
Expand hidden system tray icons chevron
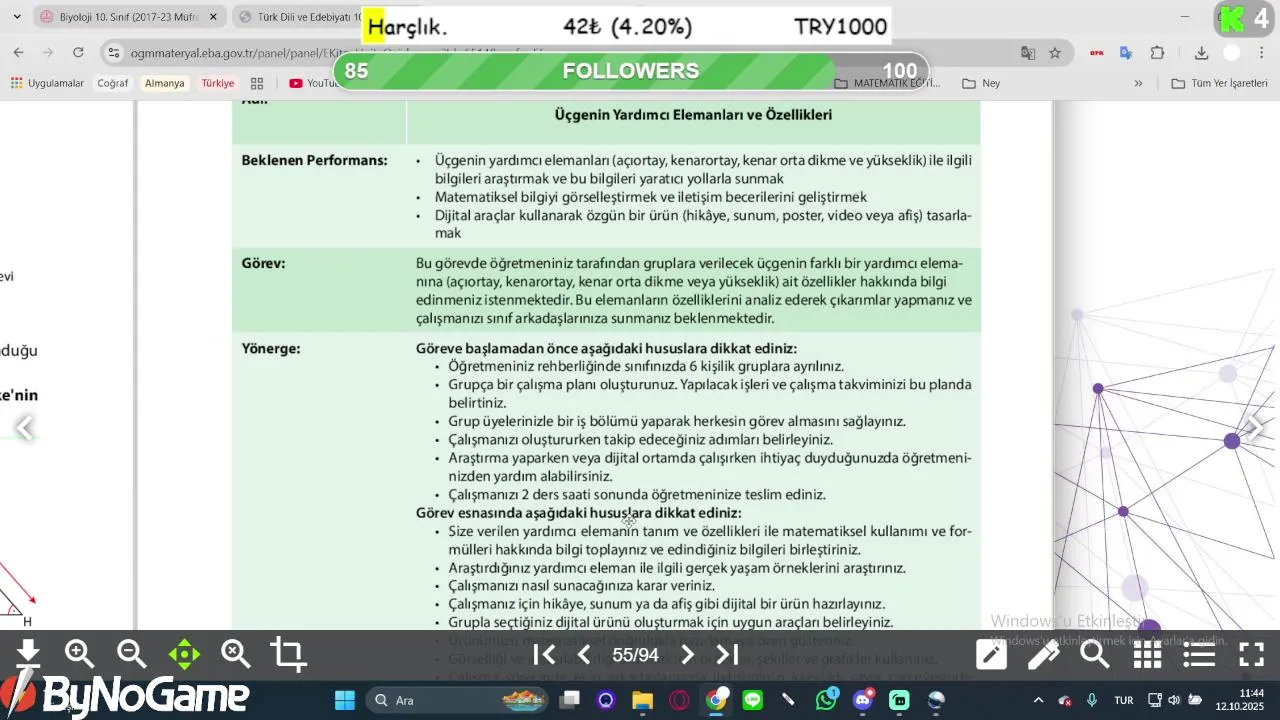click(x=1038, y=700)
